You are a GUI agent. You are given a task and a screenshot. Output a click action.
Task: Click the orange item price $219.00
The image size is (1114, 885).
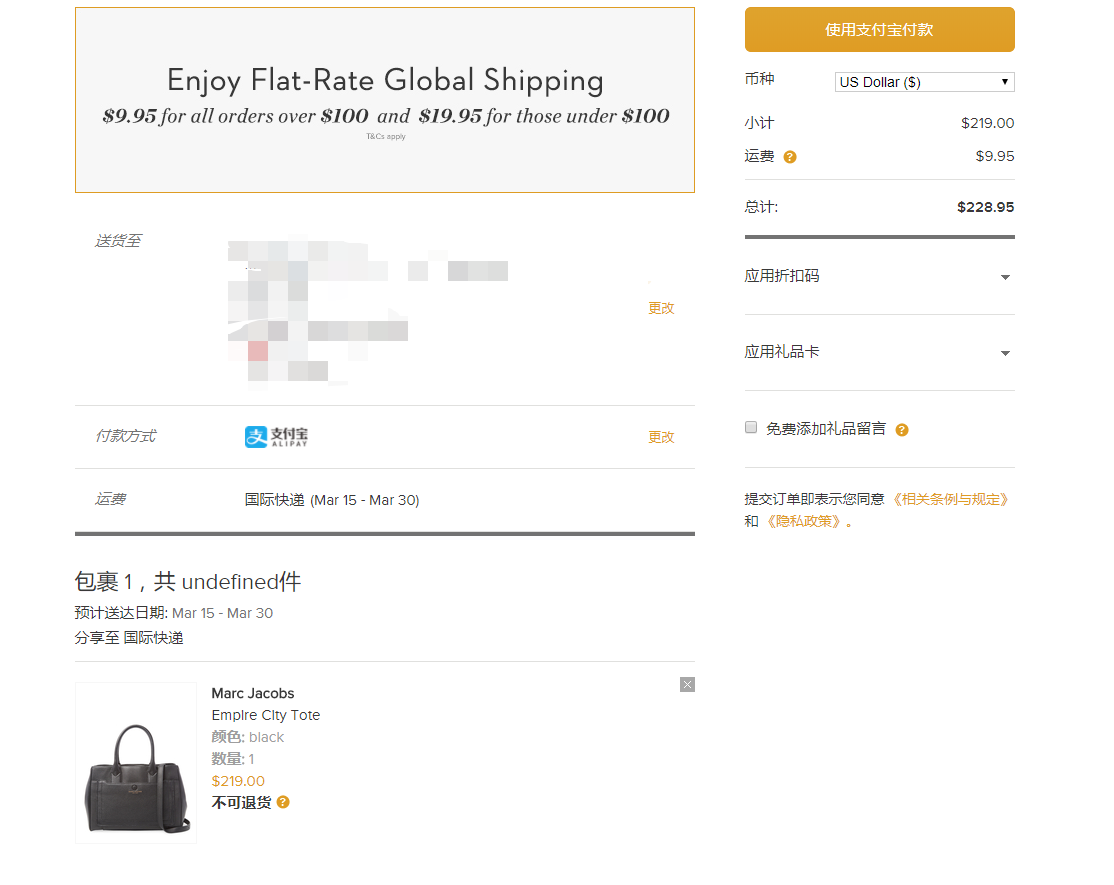pos(238,781)
